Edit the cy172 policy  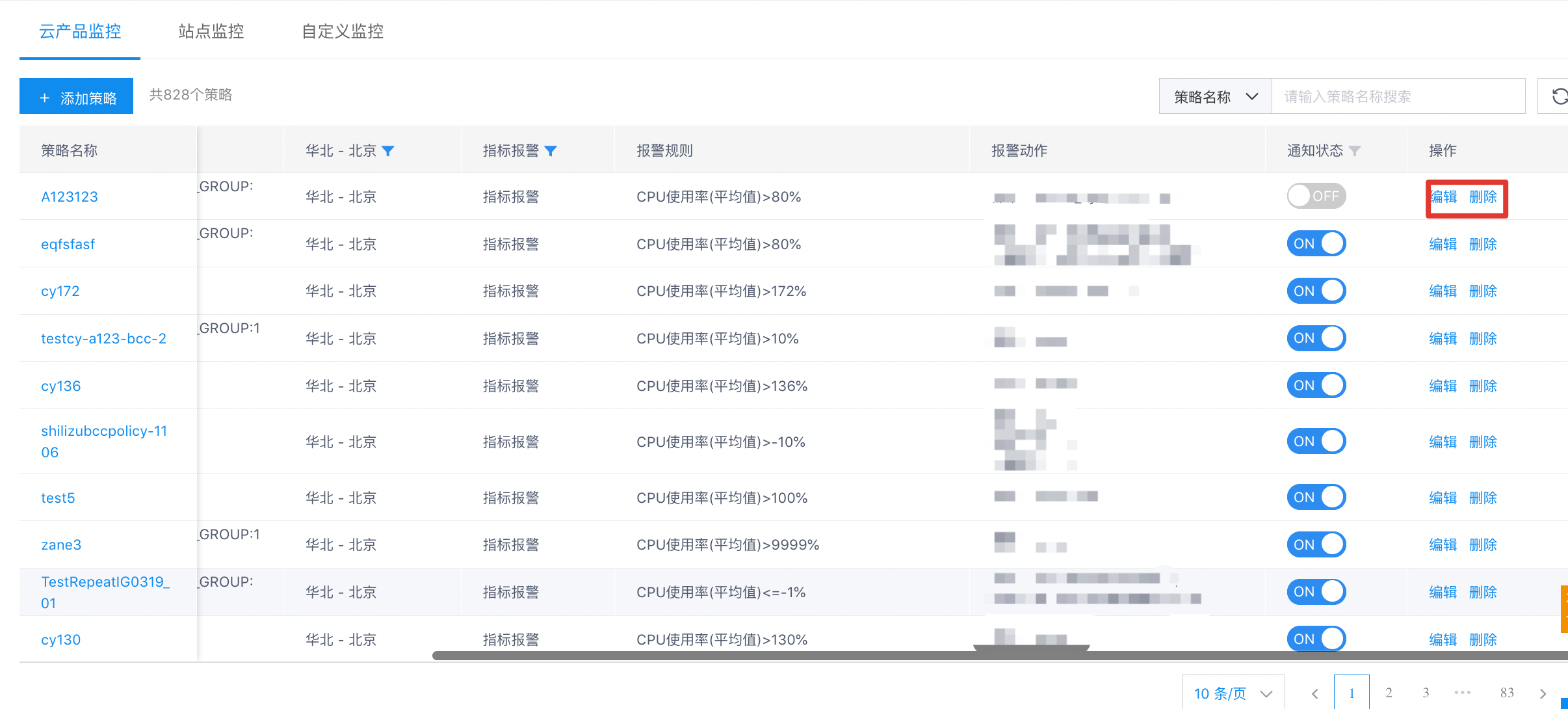[x=1443, y=291]
